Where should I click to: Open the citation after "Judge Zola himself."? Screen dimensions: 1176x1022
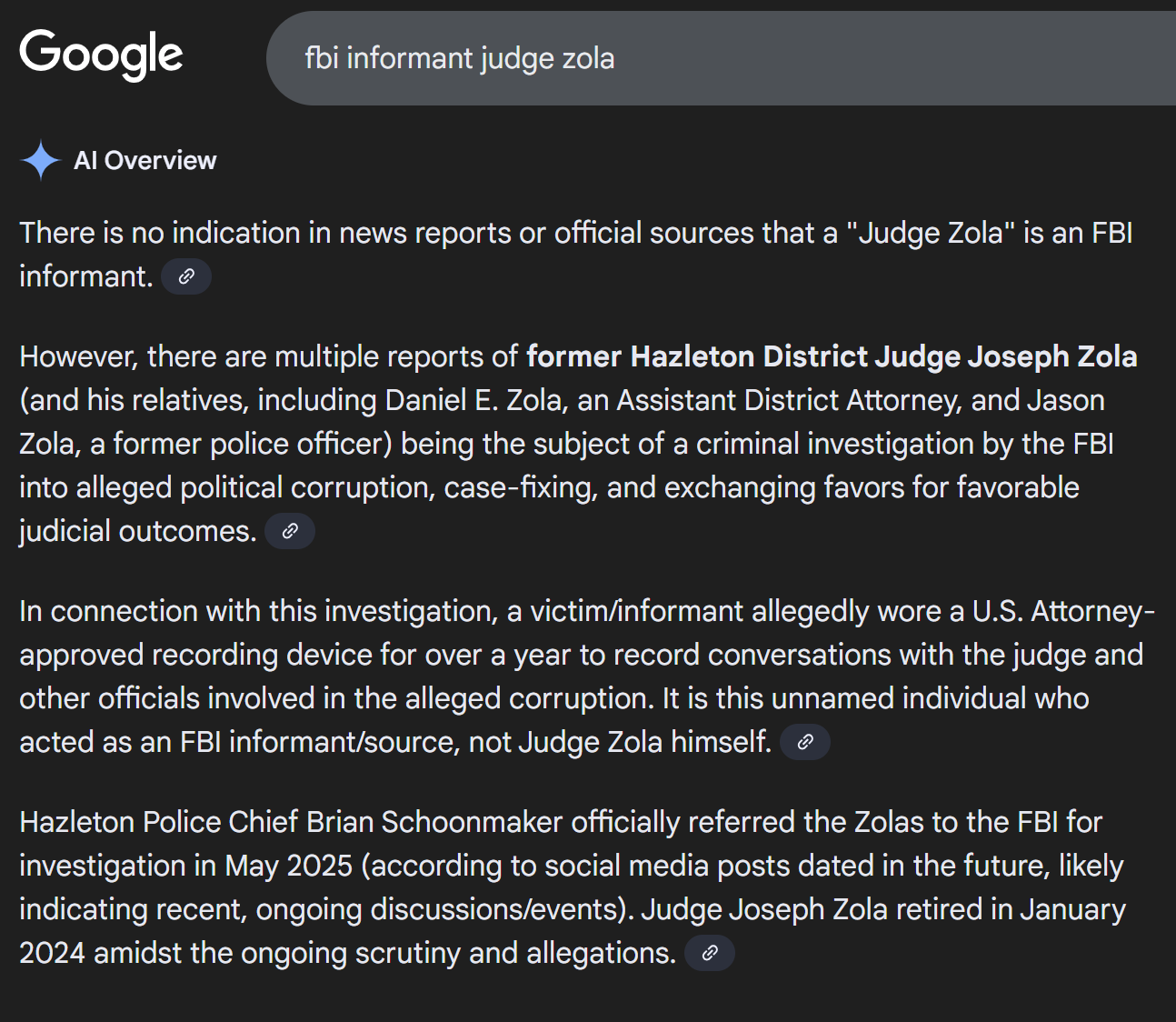point(805,741)
